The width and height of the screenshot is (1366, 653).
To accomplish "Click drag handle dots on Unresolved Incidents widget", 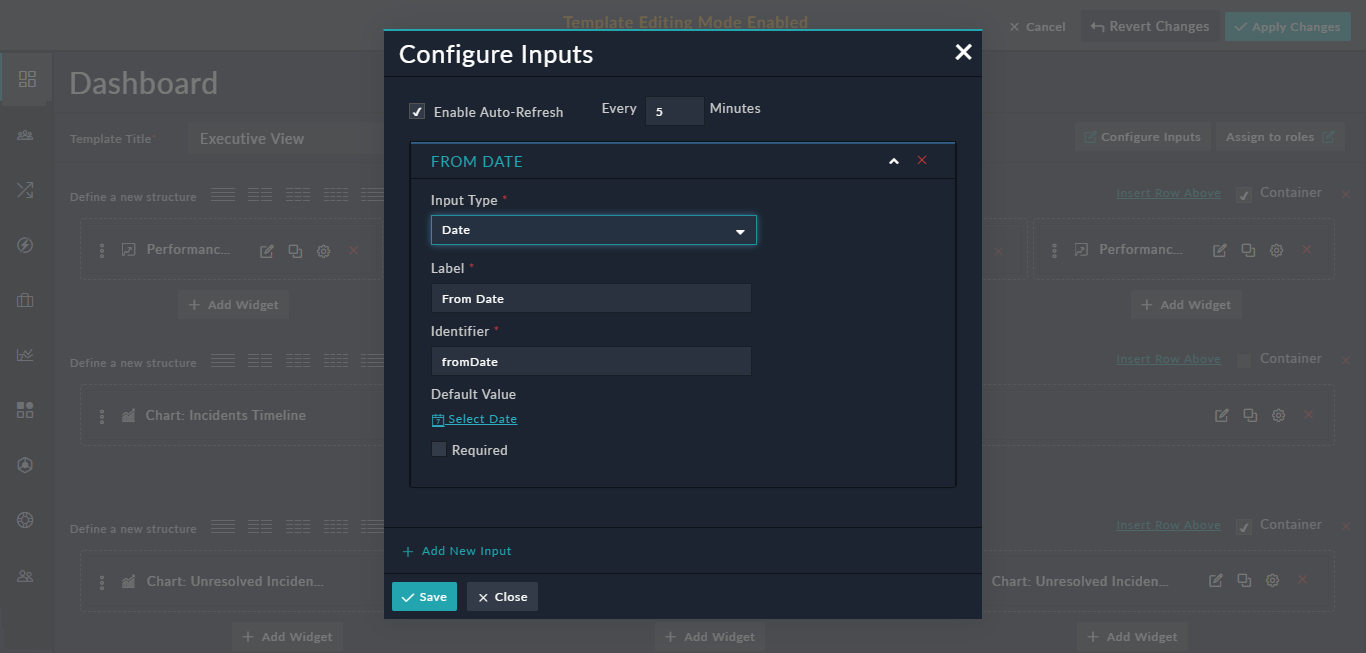I will pyautogui.click(x=101, y=581).
